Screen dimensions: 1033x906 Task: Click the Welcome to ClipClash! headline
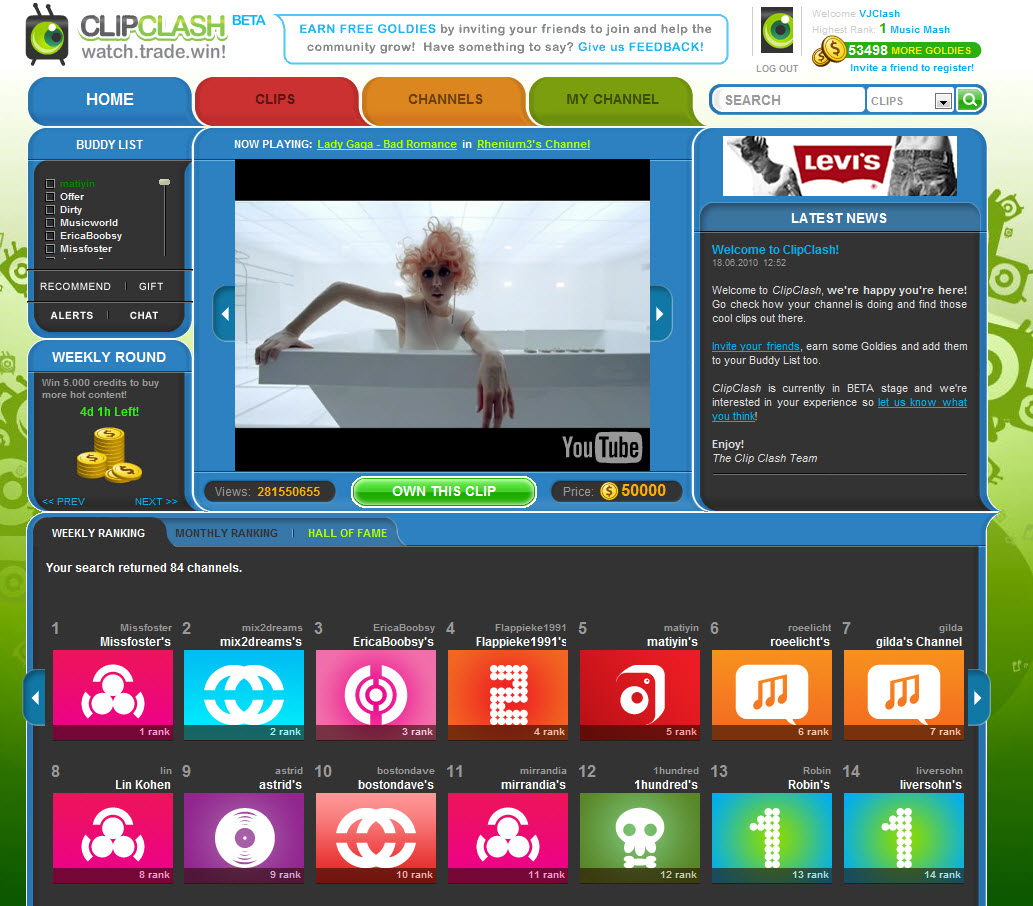pyautogui.click(x=775, y=250)
